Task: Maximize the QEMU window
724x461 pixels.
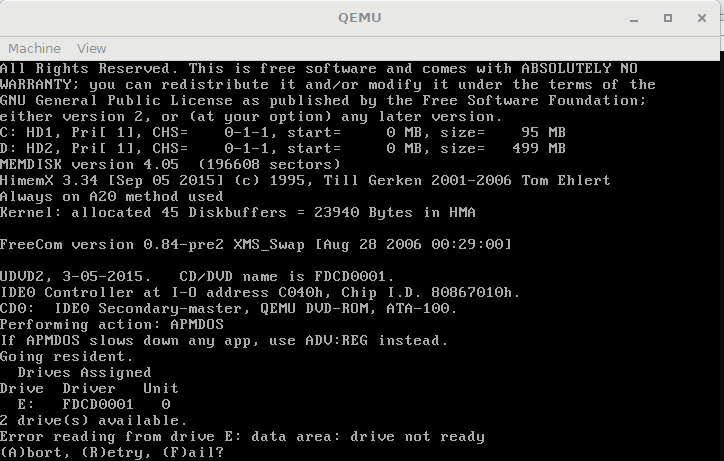Action: click(x=668, y=18)
